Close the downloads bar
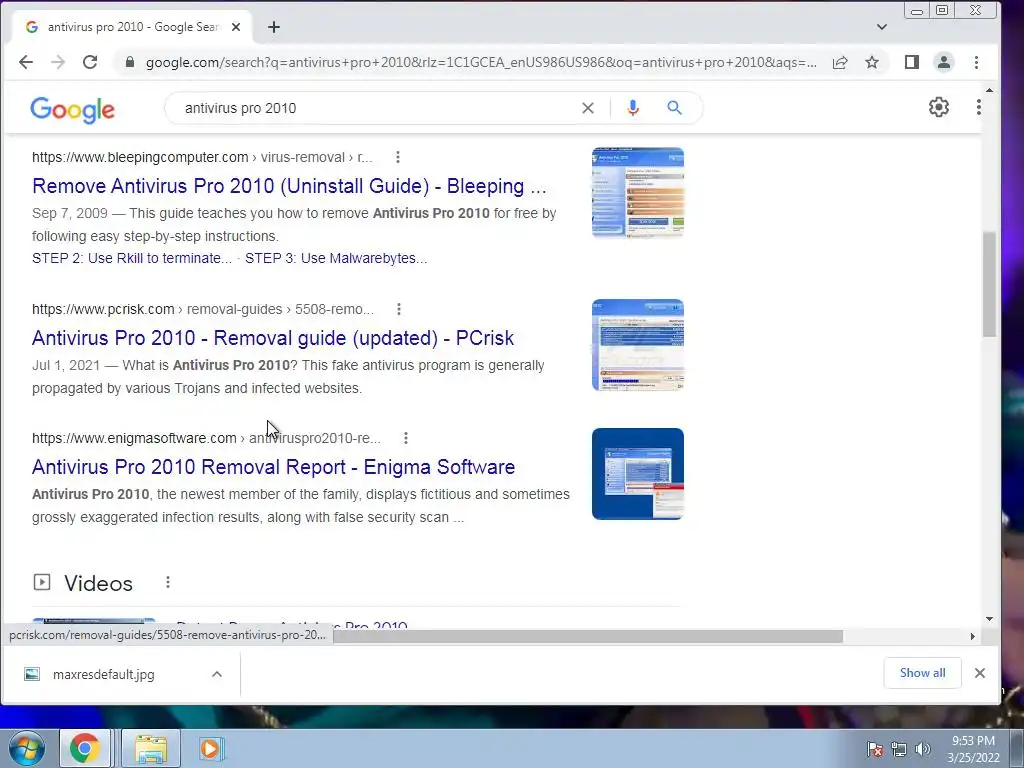Screen dimensions: 1024x768 pos(980,673)
